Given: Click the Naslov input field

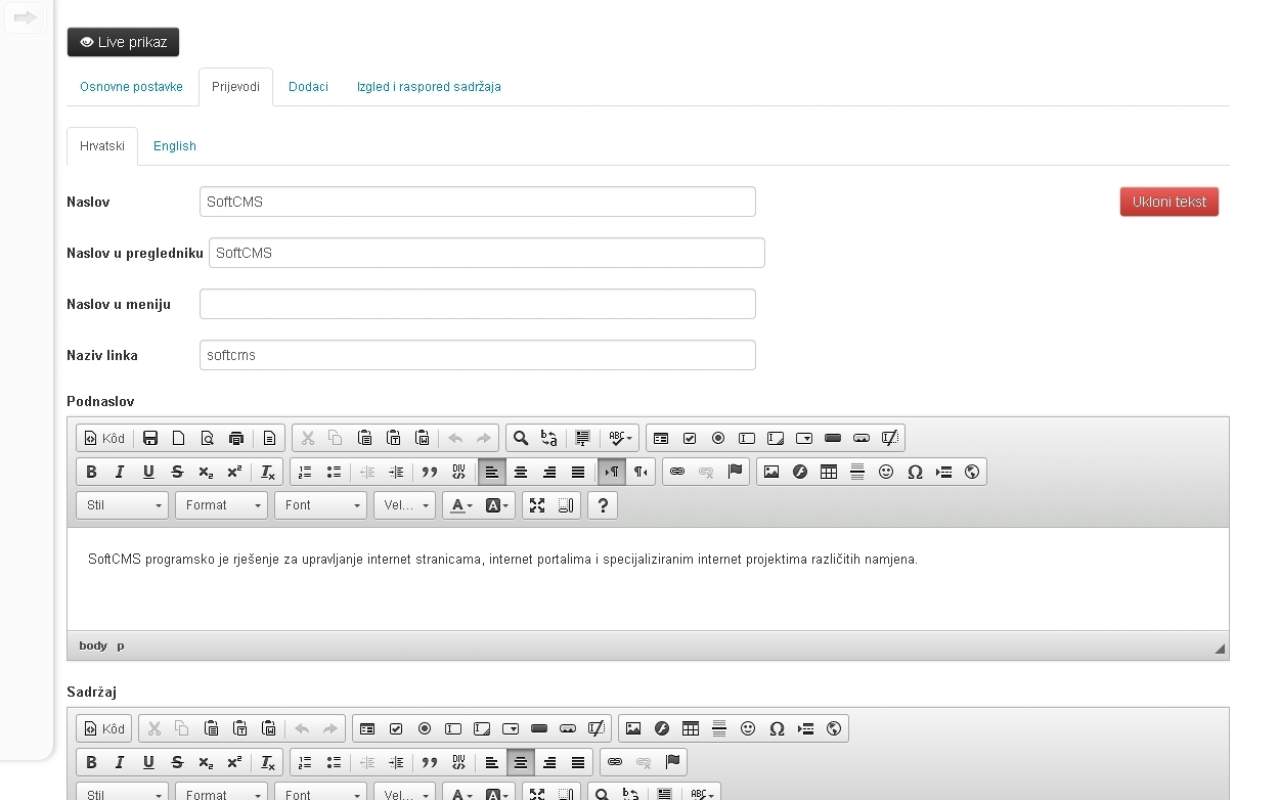Looking at the screenshot, I should coord(478,201).
